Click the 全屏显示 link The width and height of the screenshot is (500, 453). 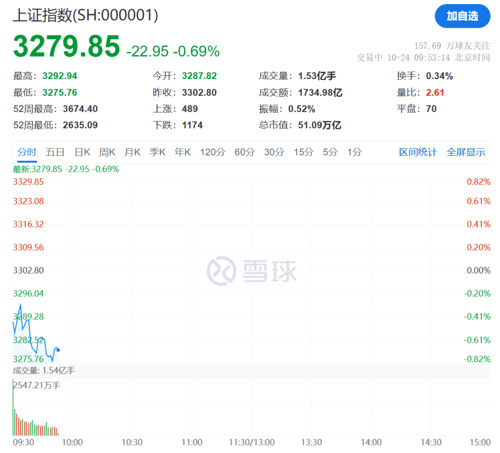pos(466,152)
